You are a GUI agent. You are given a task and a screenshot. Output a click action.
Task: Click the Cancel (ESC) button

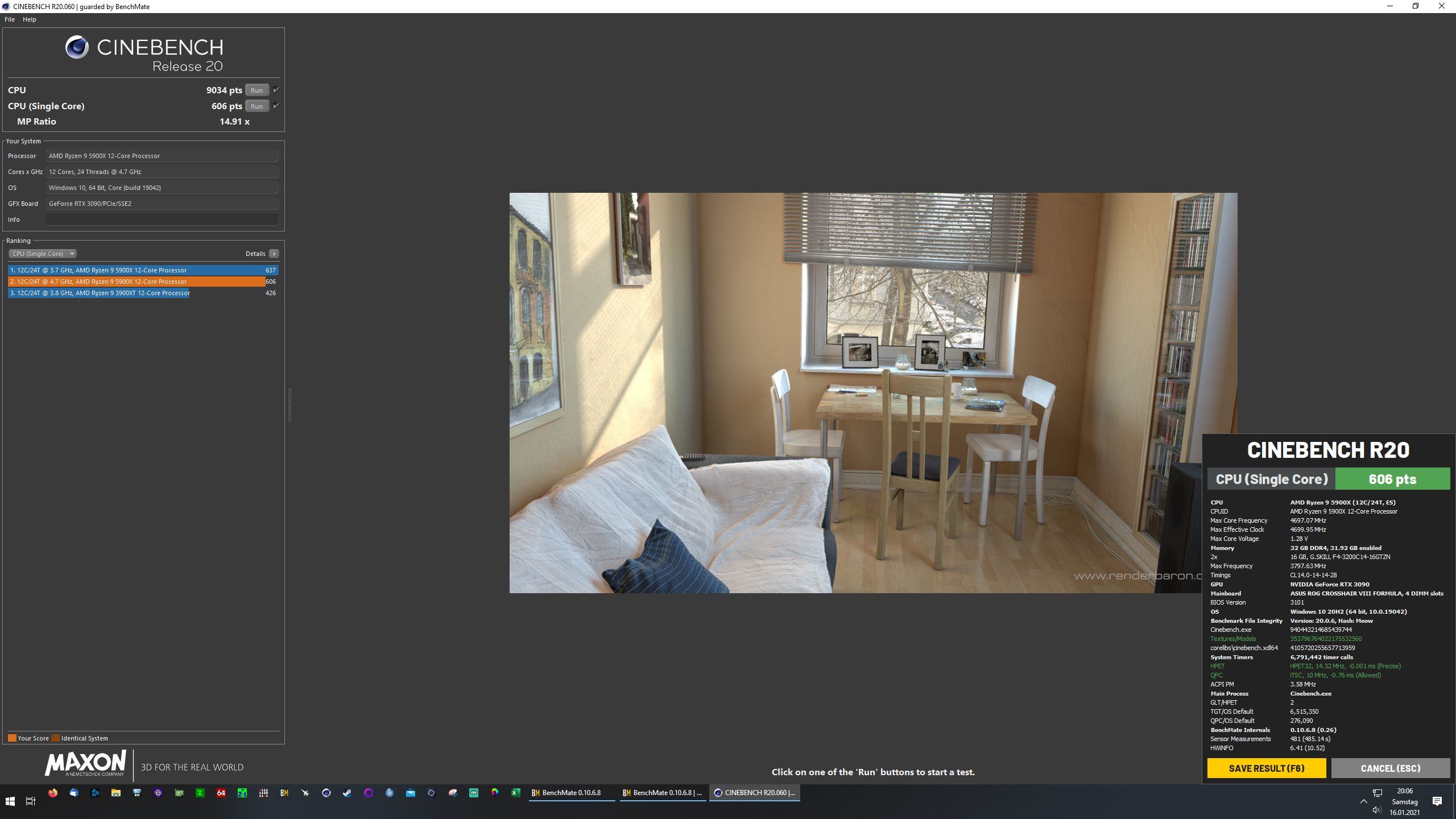click(1390, 768)
